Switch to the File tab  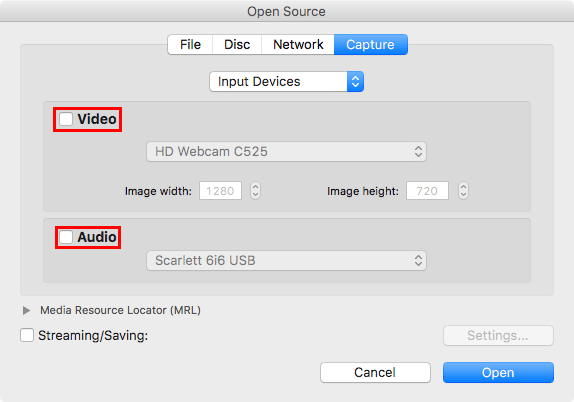[190, 45]
